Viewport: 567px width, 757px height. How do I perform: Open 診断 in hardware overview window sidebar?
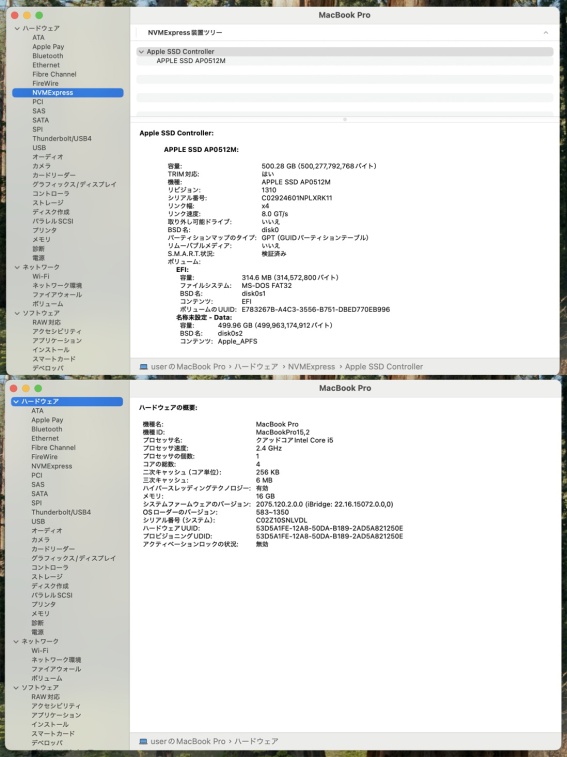[x=37, y=623]
